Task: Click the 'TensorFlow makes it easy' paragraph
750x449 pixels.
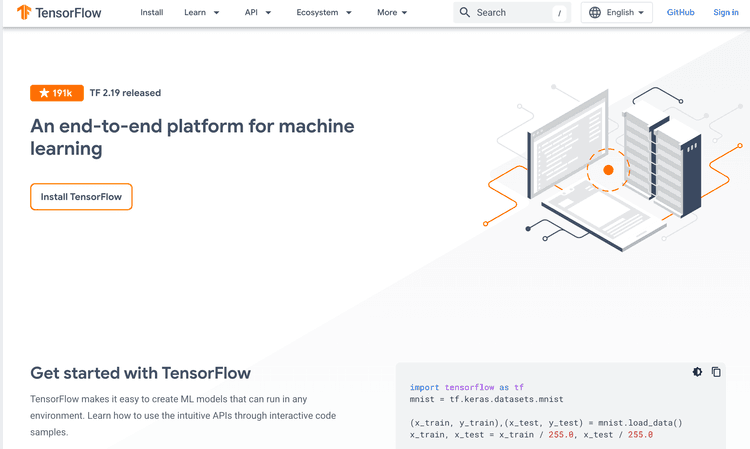Action: tap(183, 416)
